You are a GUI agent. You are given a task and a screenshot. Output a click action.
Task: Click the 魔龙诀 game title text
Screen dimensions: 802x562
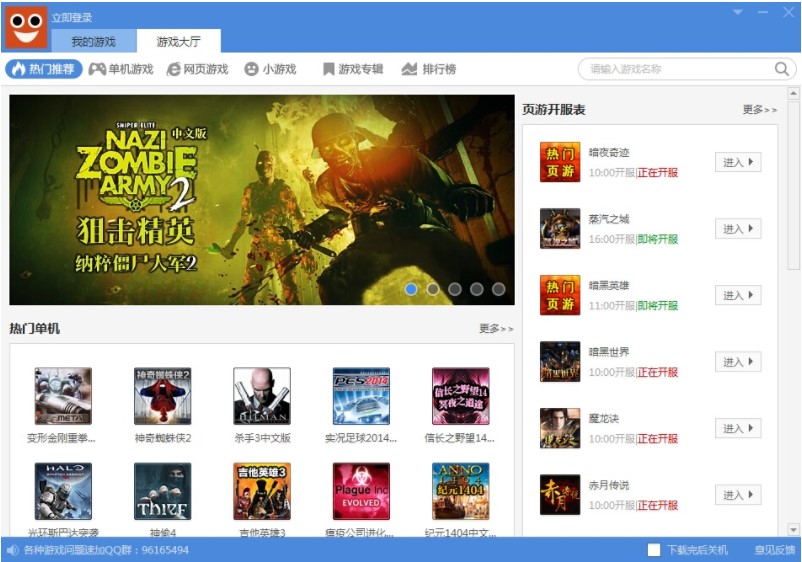(x=604, y=418)
